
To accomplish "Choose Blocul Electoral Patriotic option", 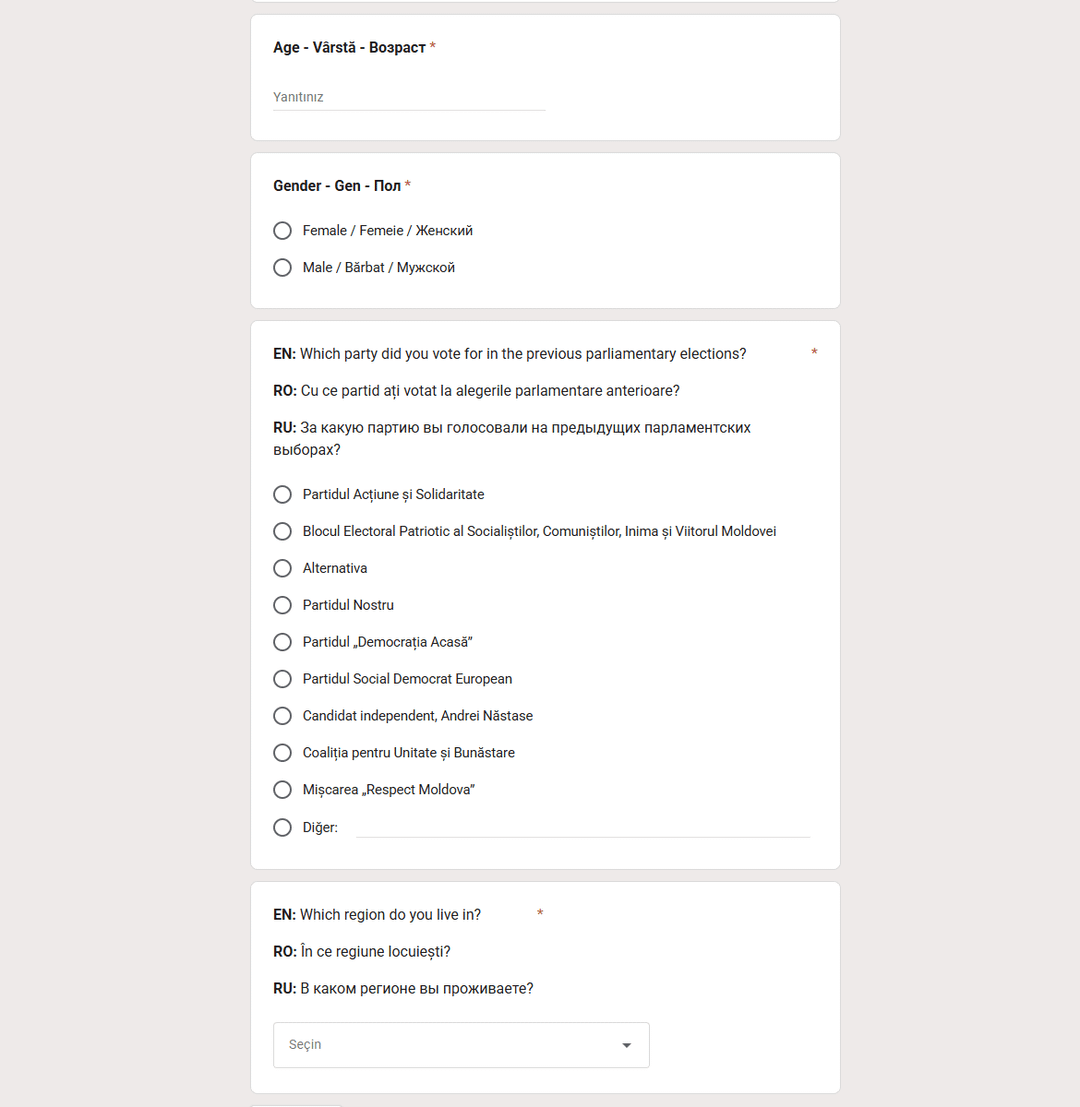I will click(x=282, y=532).
